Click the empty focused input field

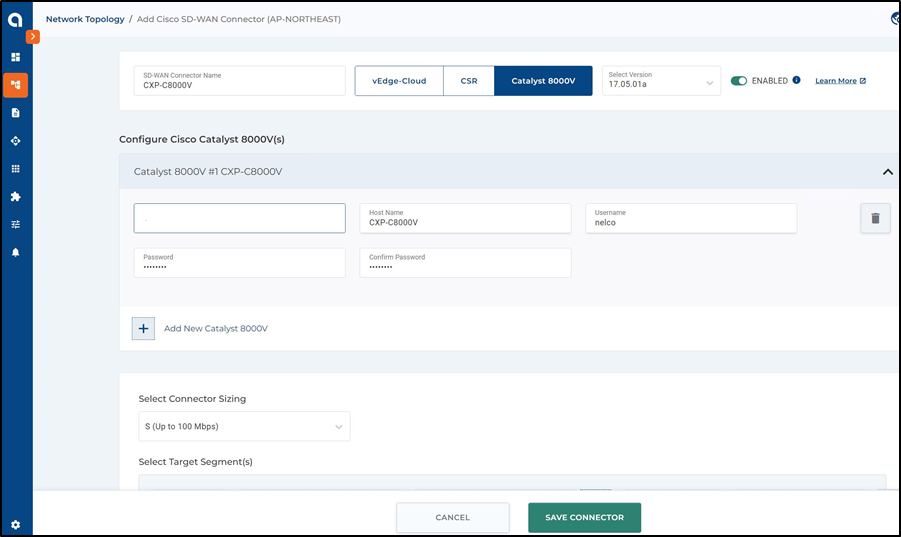point(240,218)
